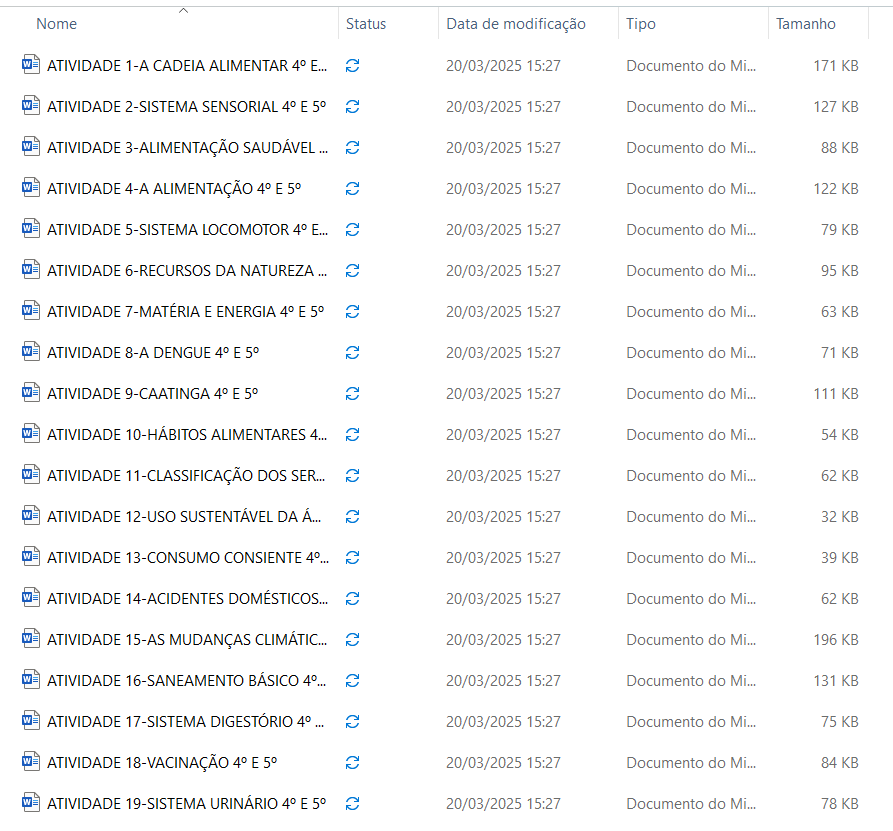The height and width of the screenshot is (831, 893).
Task: Click the 75 KB size cell
Action: pyautogui.click(x=839, y=722)
